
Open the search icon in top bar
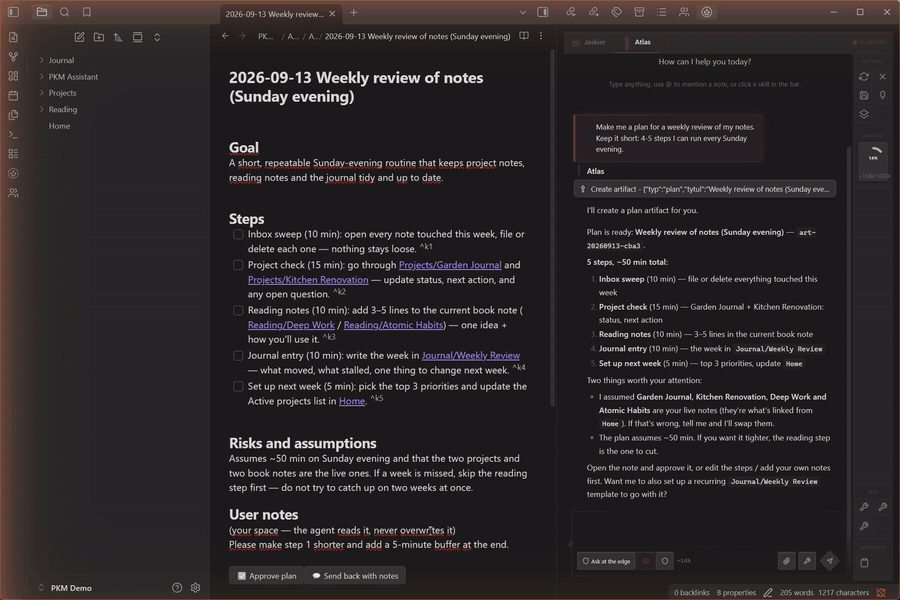pos(64,12)
